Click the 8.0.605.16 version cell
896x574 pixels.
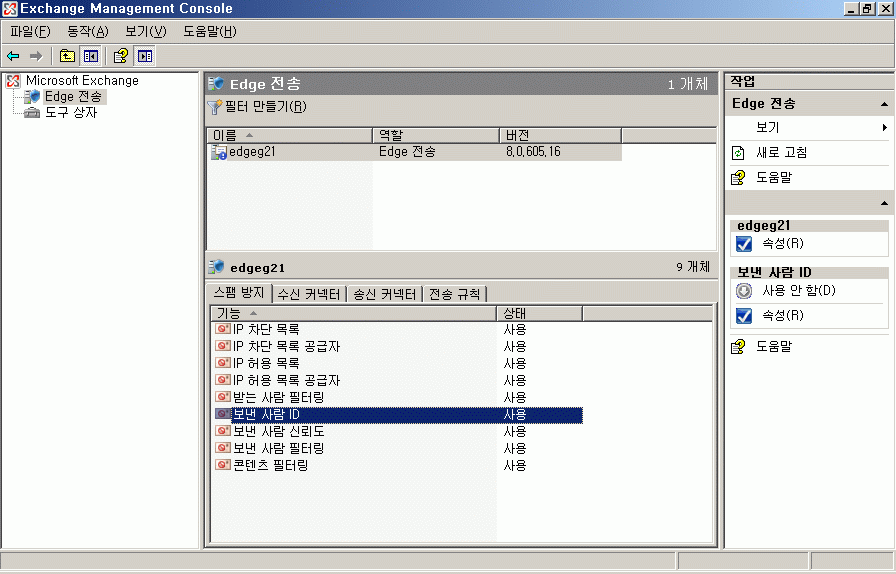[533, 152]
